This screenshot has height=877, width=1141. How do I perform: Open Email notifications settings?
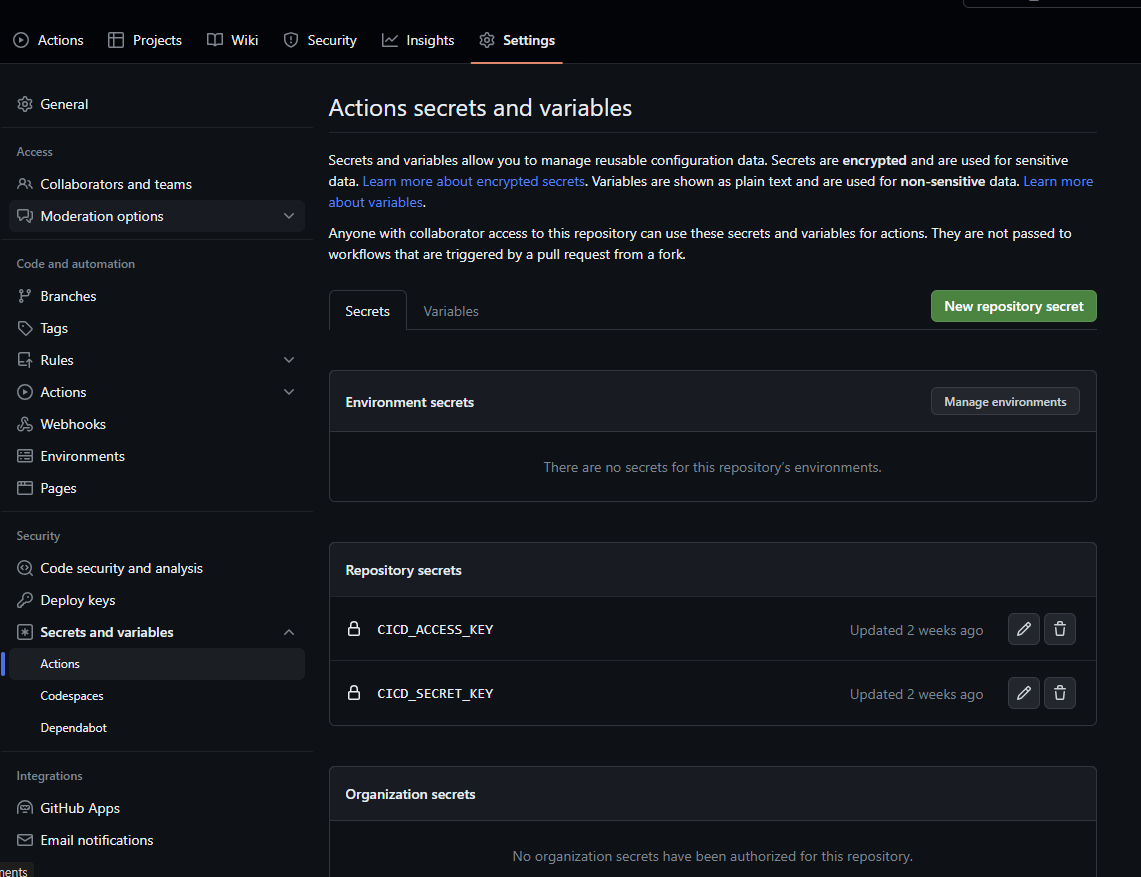coord(157,841)
